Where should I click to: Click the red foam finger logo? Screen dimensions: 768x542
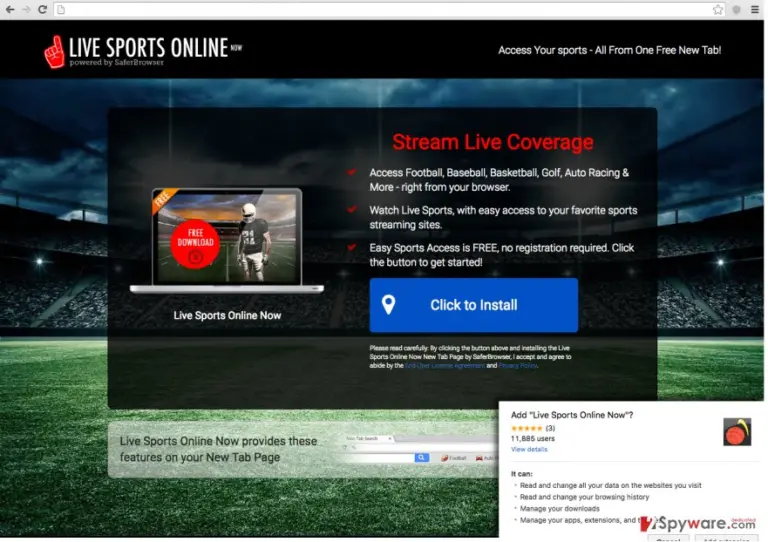point(54,52)
